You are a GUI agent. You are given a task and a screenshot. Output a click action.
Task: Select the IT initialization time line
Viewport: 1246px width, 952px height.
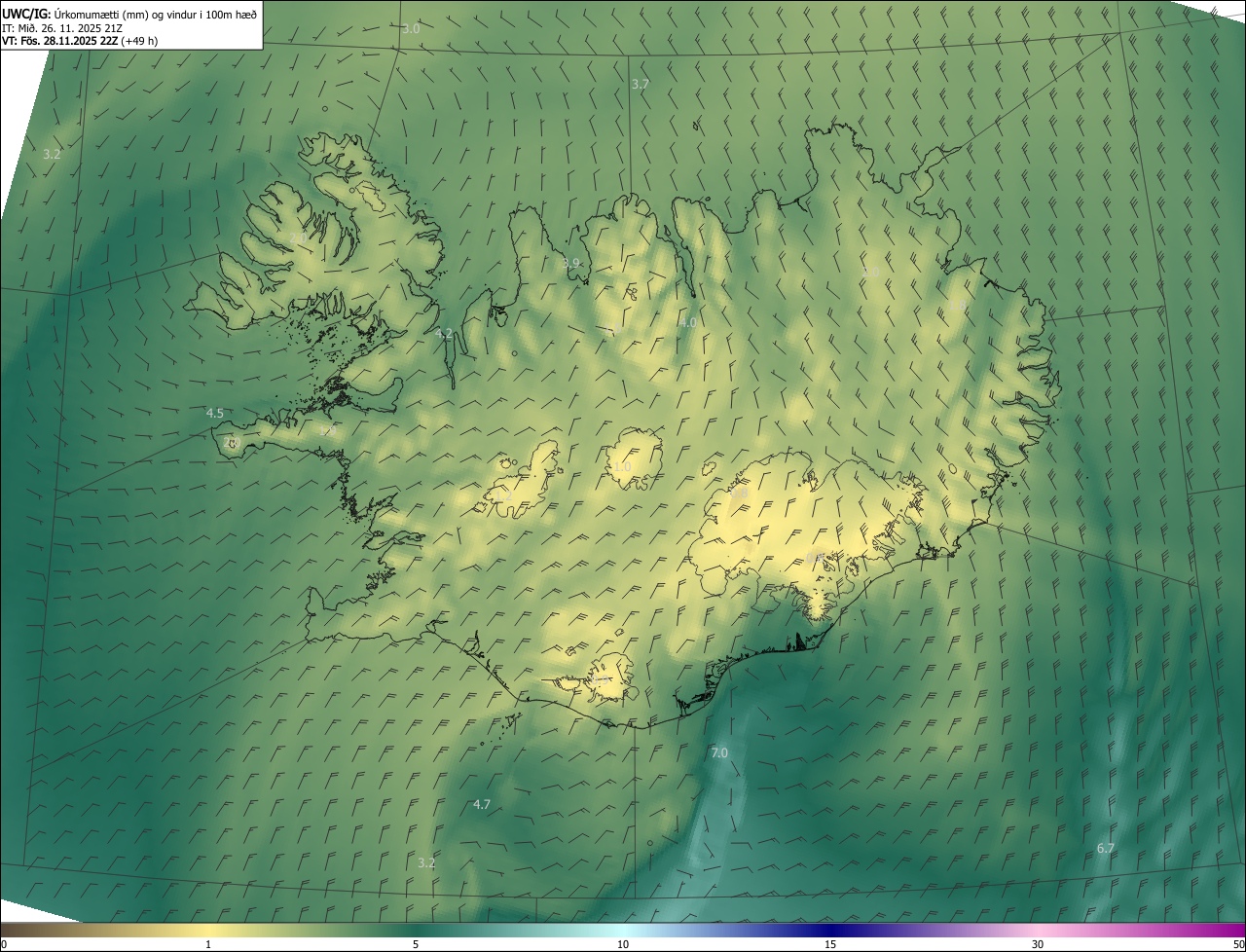pos(62,28)
